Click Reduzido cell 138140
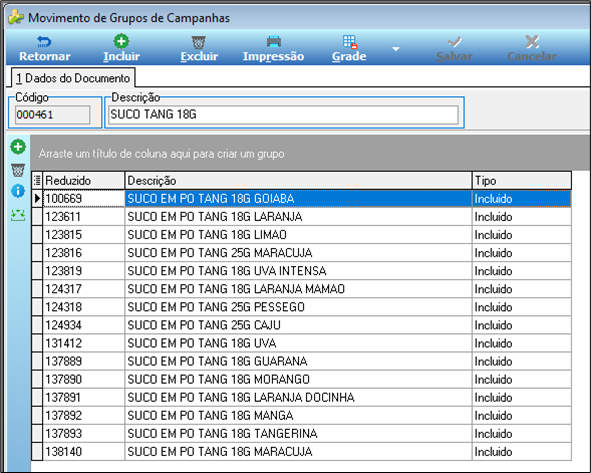 pyautogui.click(x=84, y=452)
